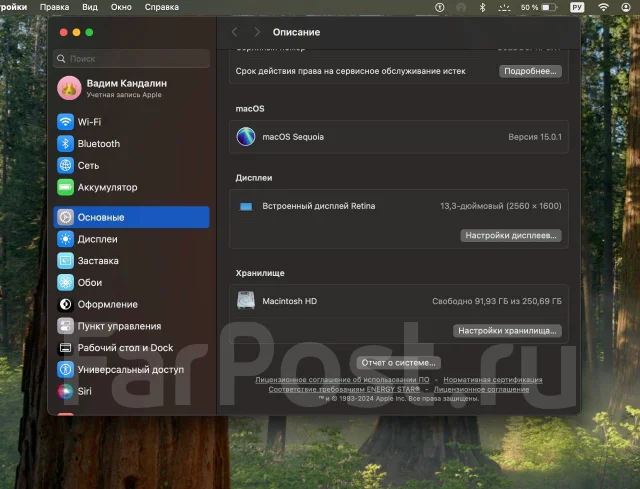640x489 pixels.
Task: Click the Accessibility shortcut icon in menu bar
Action: coord(440,7)
